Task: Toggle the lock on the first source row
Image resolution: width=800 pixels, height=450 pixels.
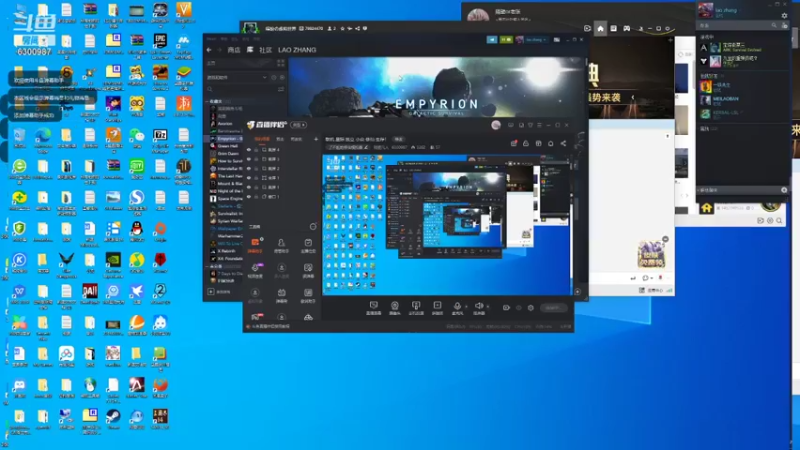Action: click(x=256, y=150)
